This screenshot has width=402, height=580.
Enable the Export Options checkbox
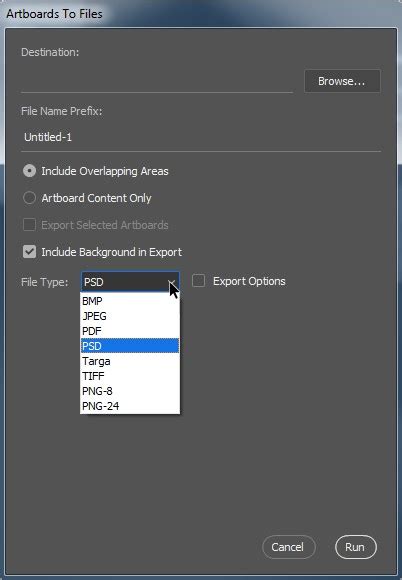coord(199,281)
